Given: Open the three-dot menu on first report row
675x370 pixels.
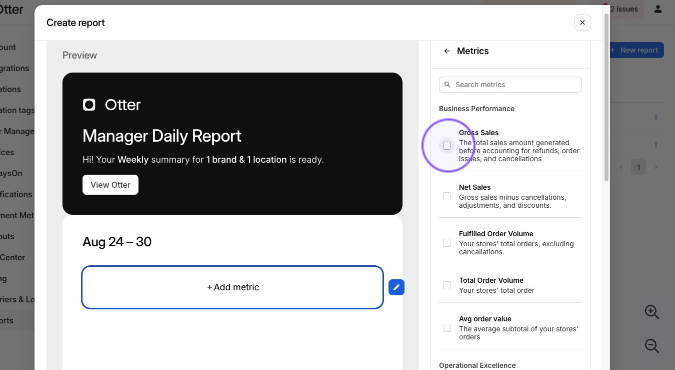Looking at the screenshot, I should 656,117.
